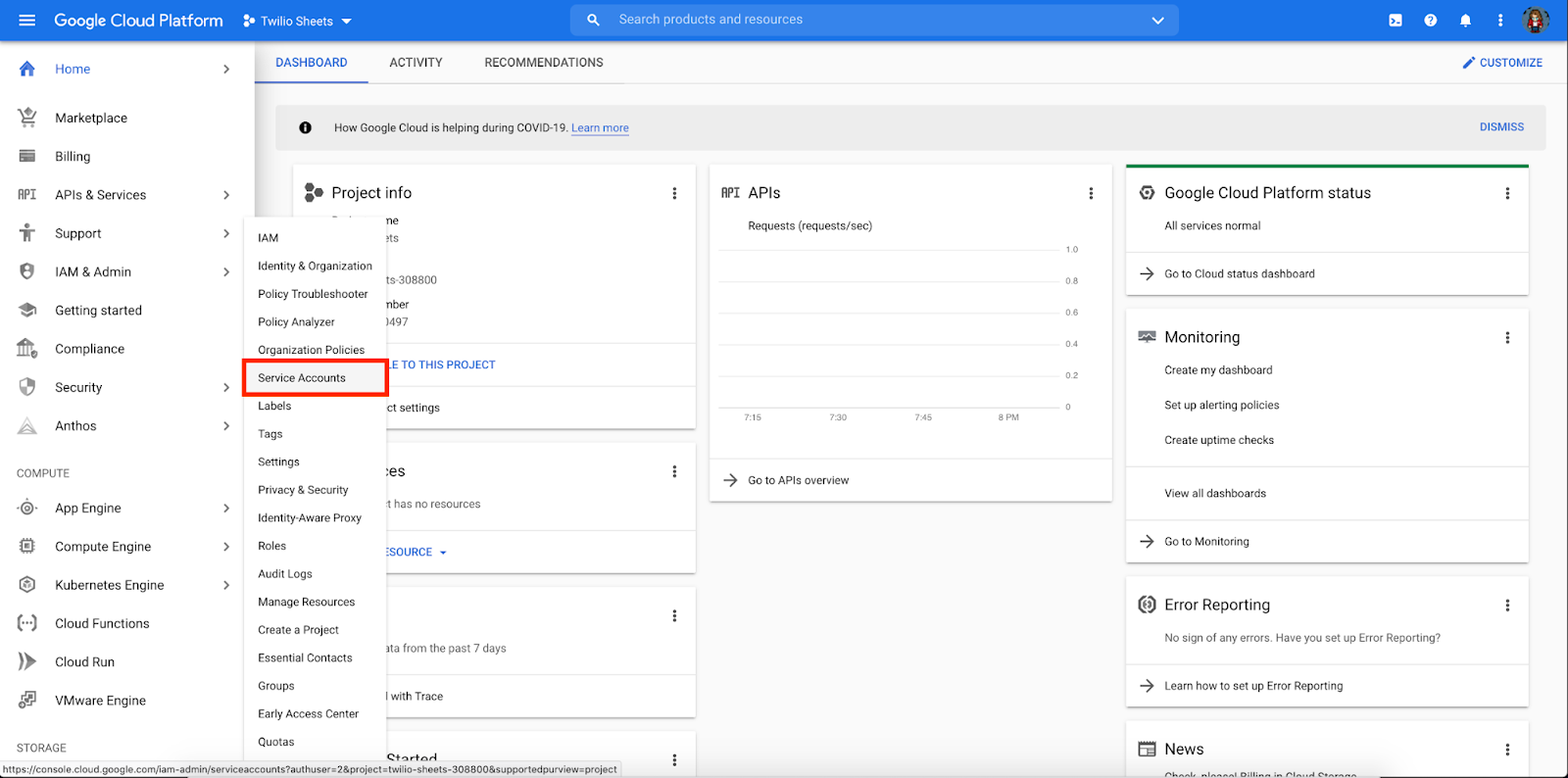Click the Security shield icon
This screenshot has width=1568, height=778.
pos(27,387)
